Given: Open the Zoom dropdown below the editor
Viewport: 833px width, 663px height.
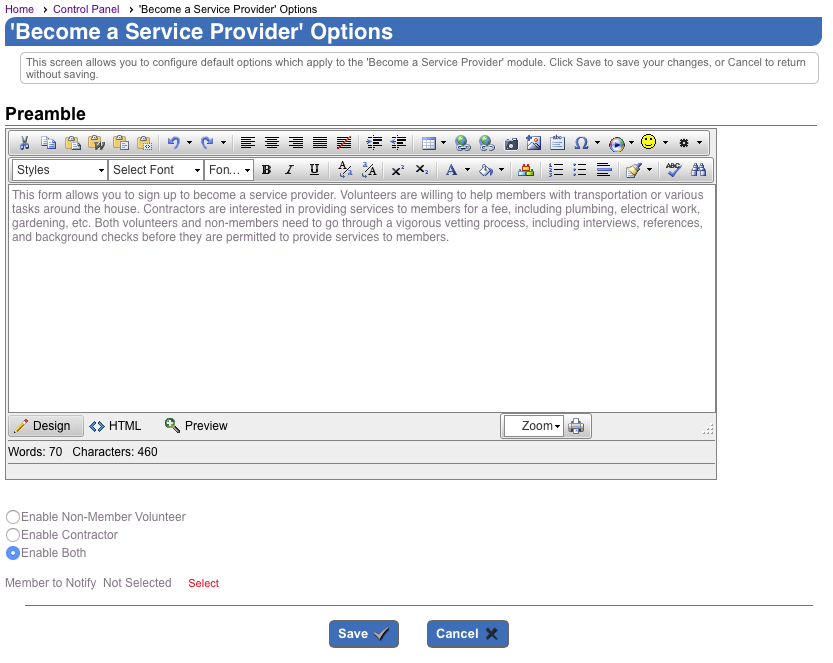Looking at the screenshot, I should [534, 425].
